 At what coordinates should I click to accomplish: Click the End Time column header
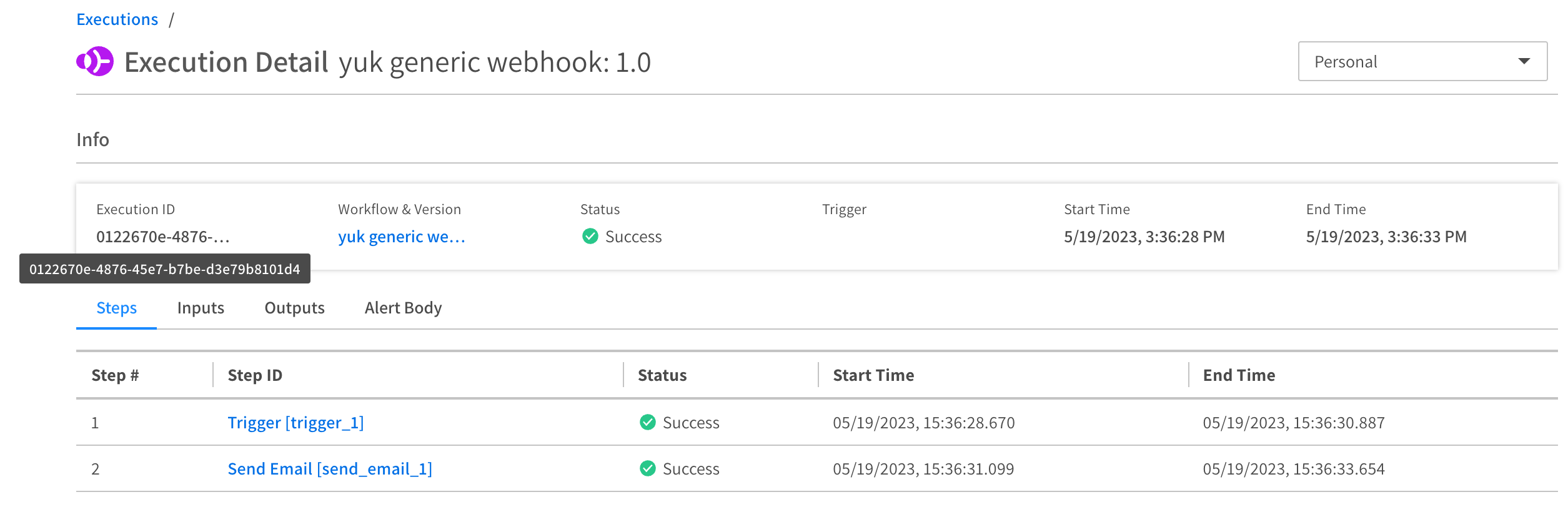pyautogui.click(x=1238, y=375)
